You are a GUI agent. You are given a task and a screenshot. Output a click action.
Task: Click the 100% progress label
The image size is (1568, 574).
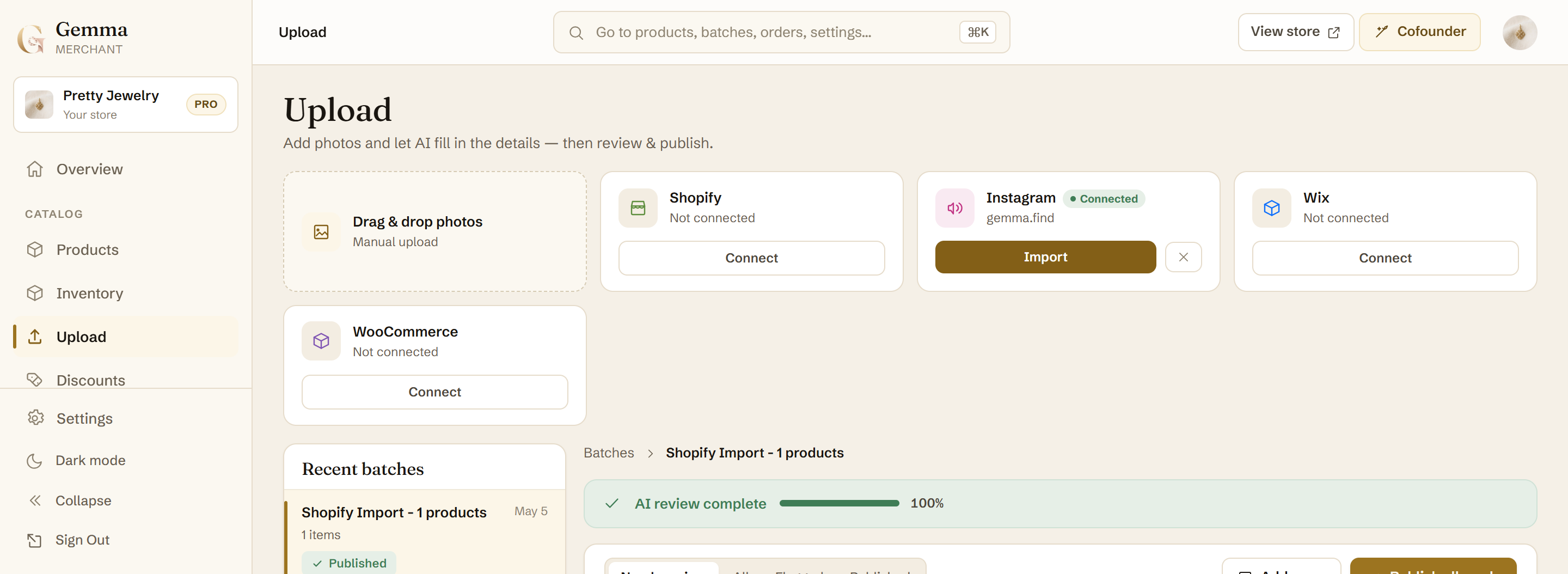pos(927,503)
